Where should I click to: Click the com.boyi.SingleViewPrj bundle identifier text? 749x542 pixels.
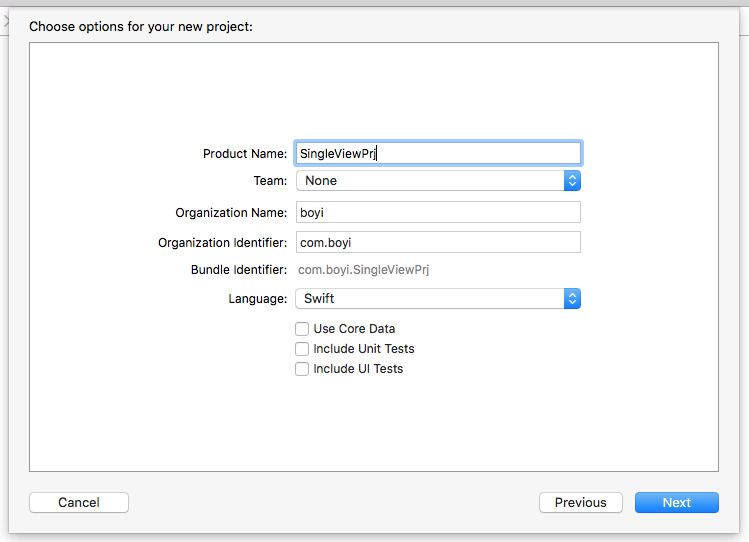tap(364, 270)
